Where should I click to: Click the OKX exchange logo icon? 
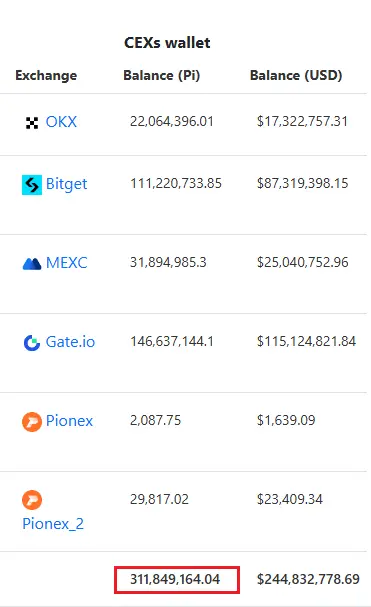32,123
